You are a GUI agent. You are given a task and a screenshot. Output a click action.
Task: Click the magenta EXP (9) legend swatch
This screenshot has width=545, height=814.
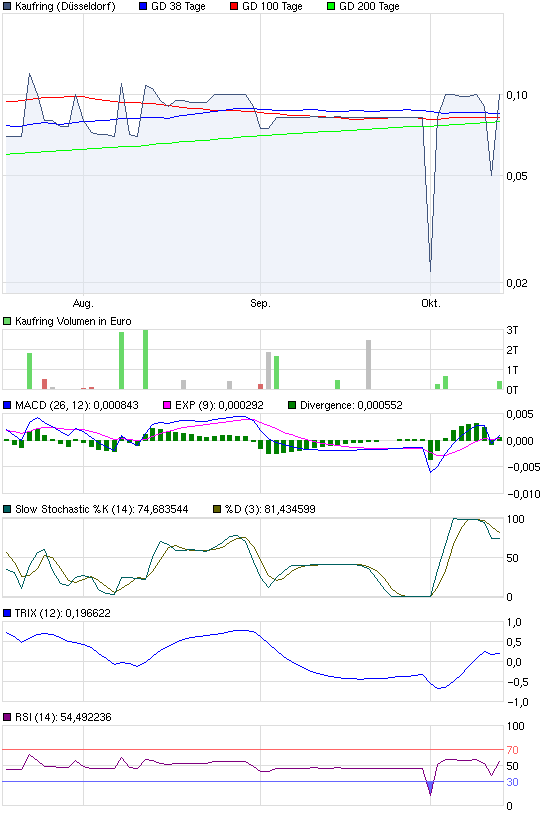tap(167, 405)
